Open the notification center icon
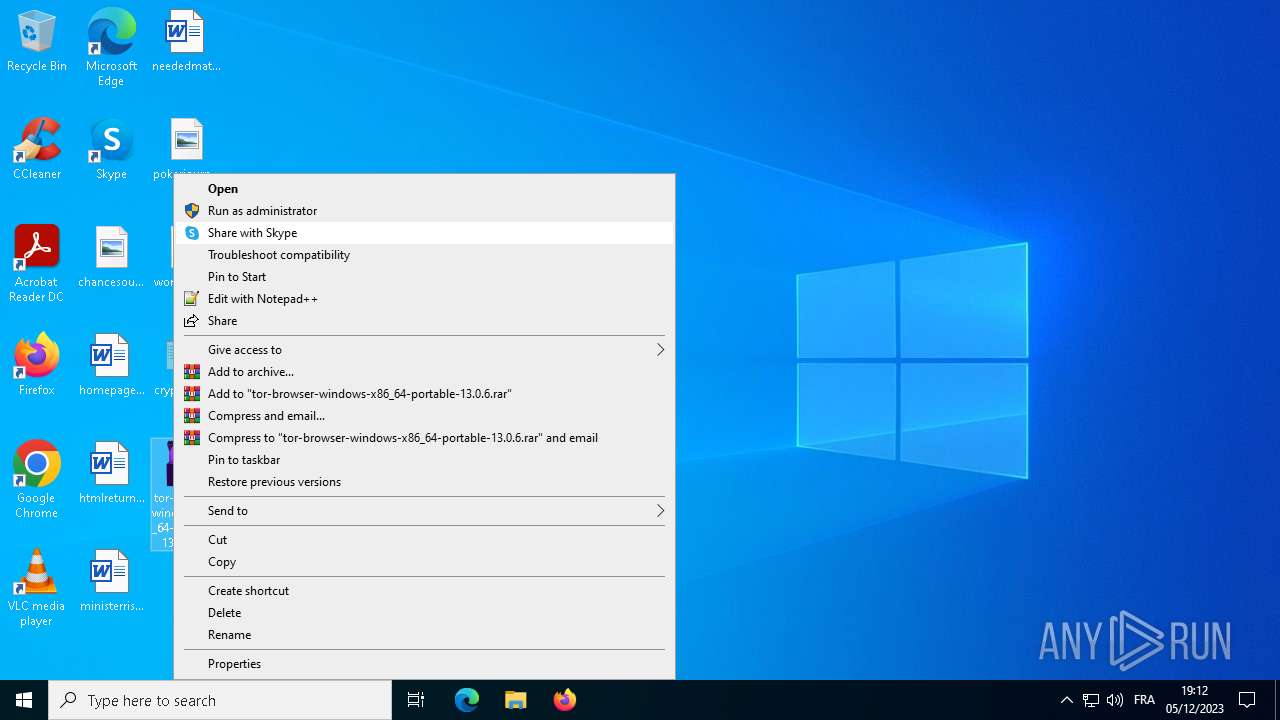This screenshot has height=720, width=1280. pyautogui.click(x=1247, y=700)
